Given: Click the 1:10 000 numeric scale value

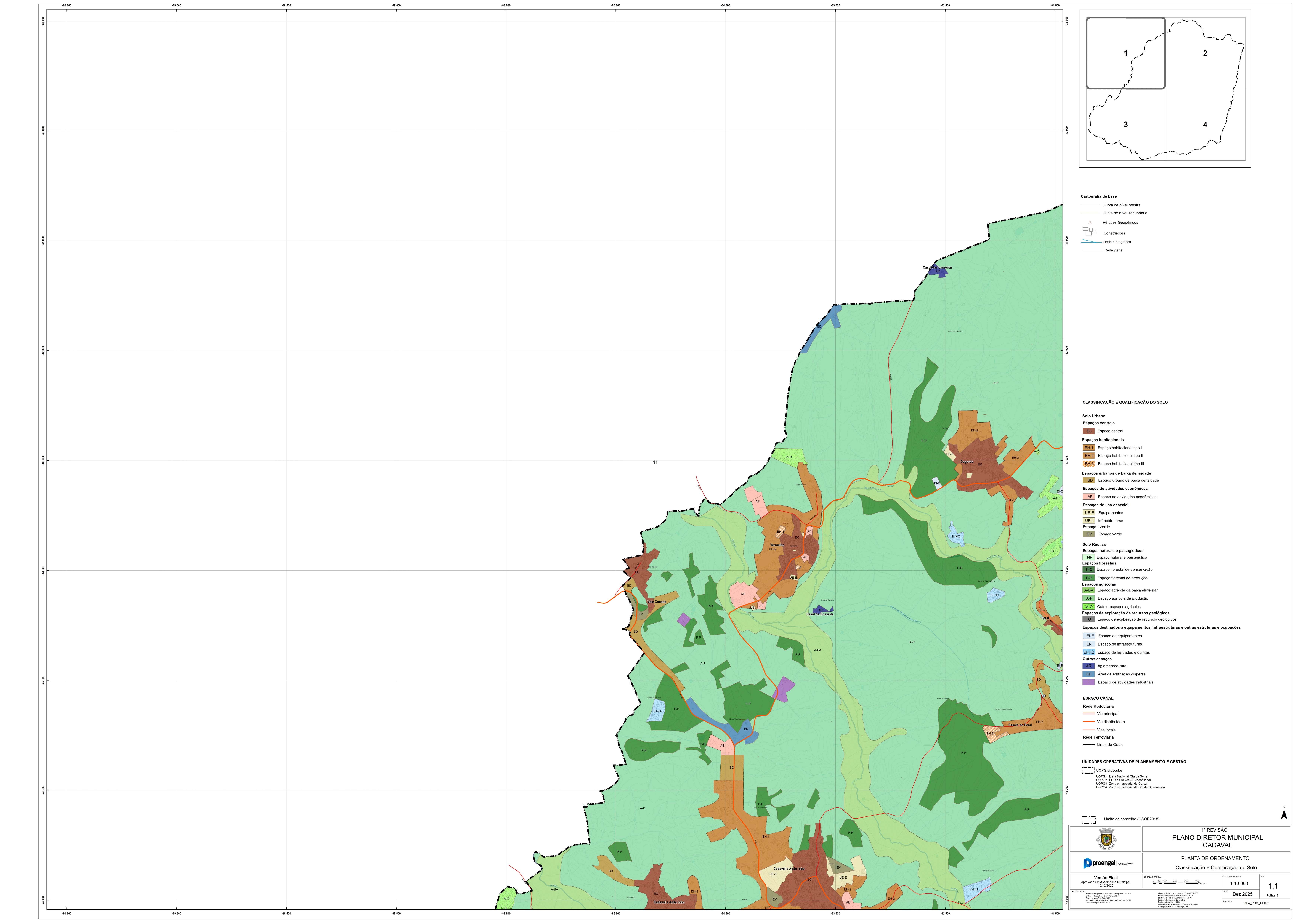Looking at the screenshot, I should [1239, 884].
